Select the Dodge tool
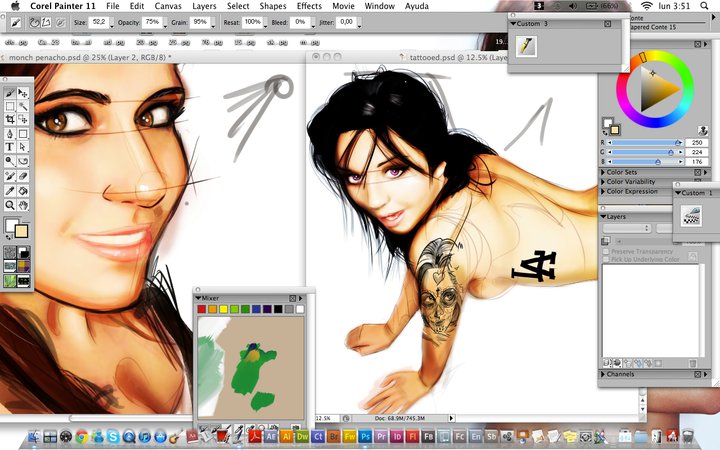Screen dimensions: 720x450 click(x=10, y=161)
